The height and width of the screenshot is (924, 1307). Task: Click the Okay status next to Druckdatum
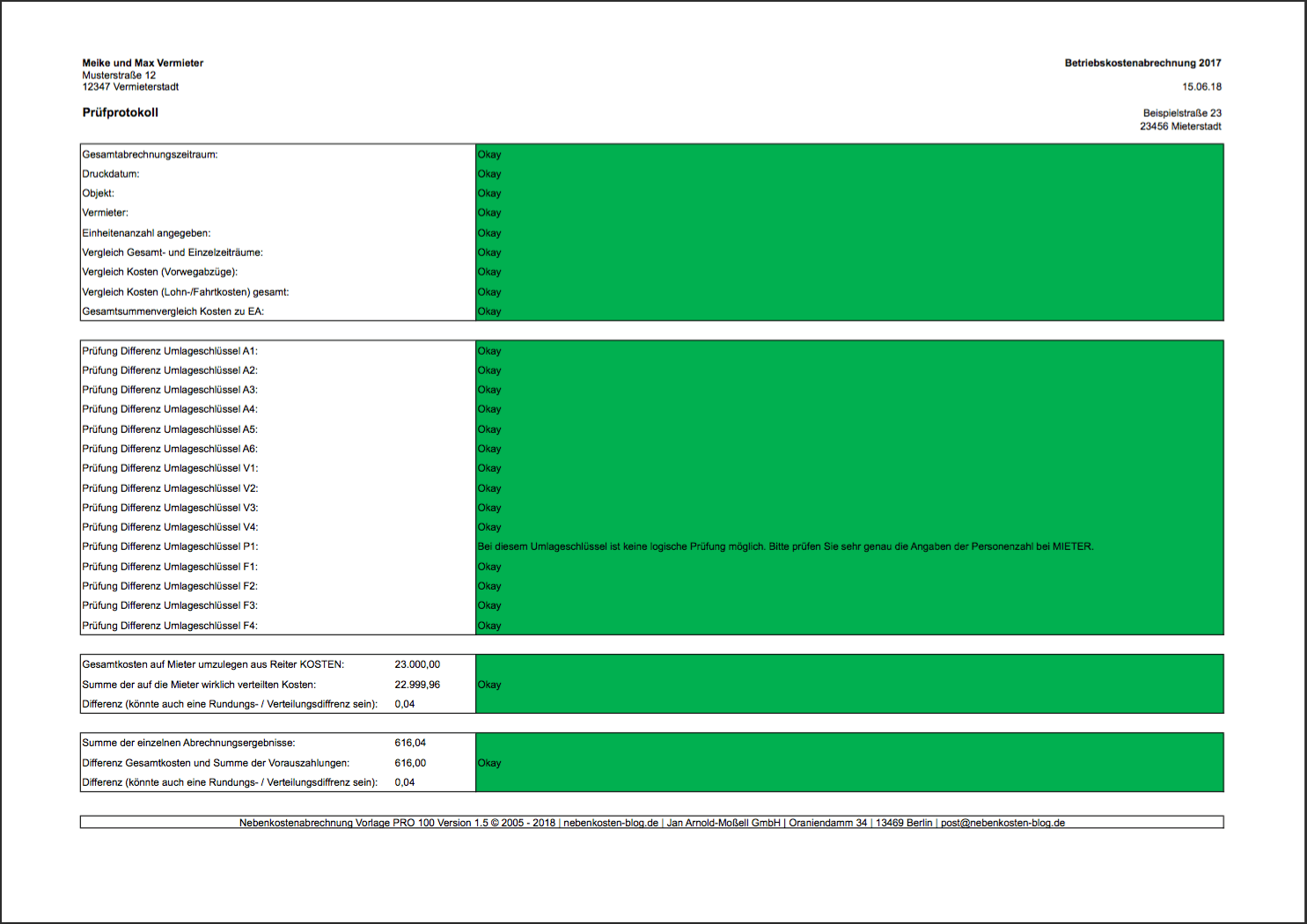click(x=489, y=174)
